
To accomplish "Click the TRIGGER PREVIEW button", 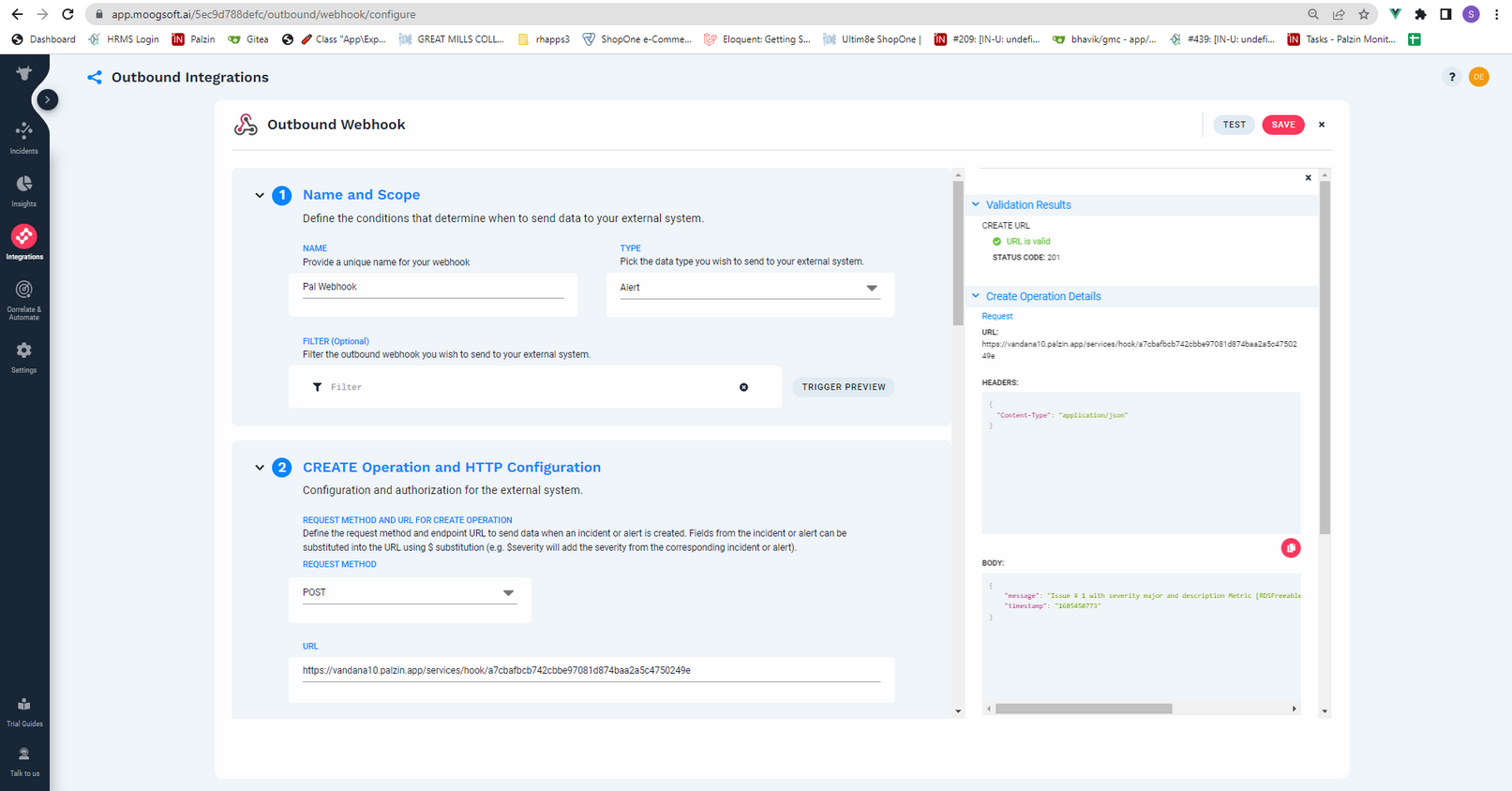I will point(844,387).
